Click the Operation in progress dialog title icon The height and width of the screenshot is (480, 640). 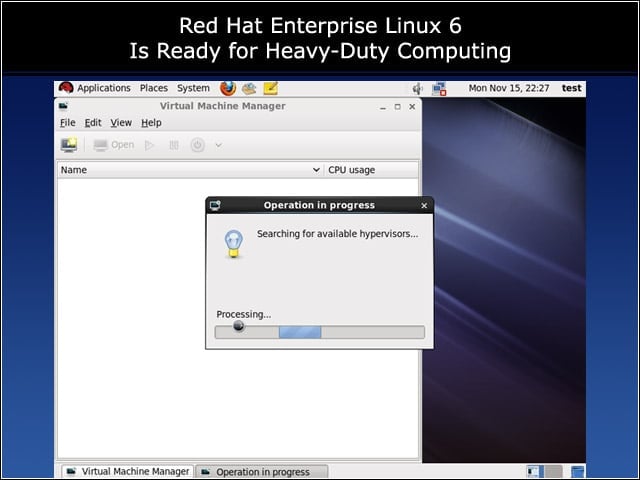pyautogui.click(x=215, y=205)
